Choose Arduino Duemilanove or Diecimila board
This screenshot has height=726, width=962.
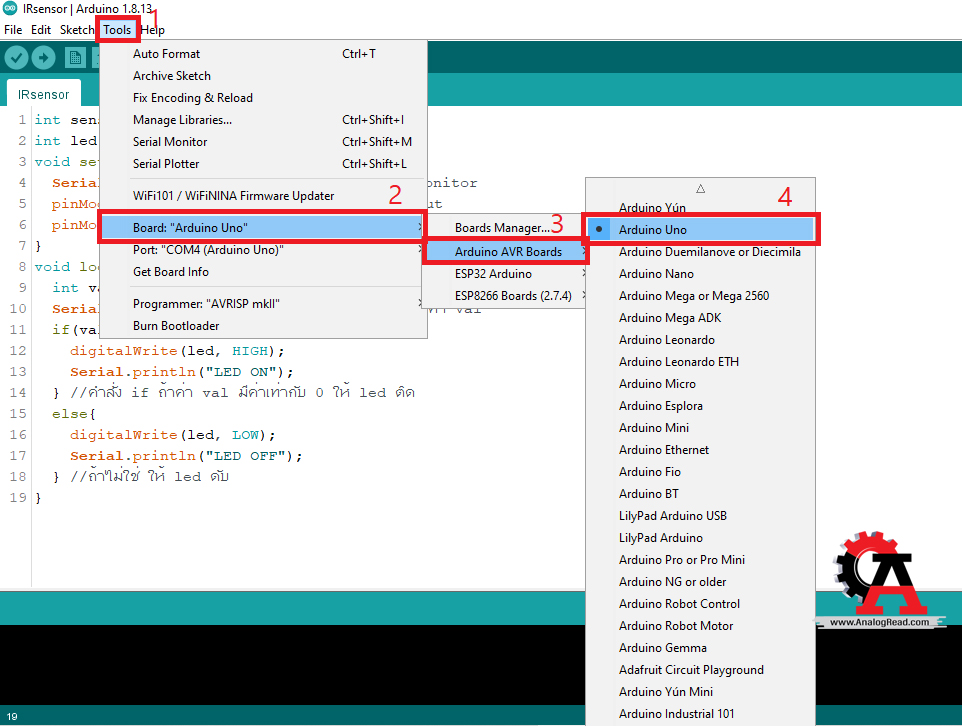tap(701, 252)
